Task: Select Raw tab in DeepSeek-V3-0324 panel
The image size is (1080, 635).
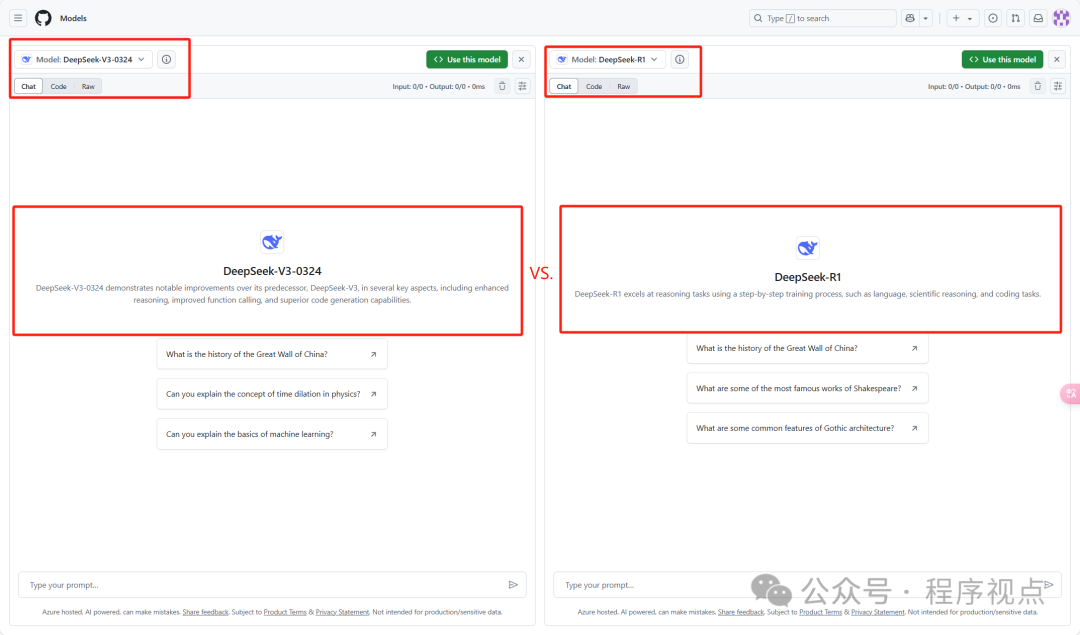Action: pos(88,86)
